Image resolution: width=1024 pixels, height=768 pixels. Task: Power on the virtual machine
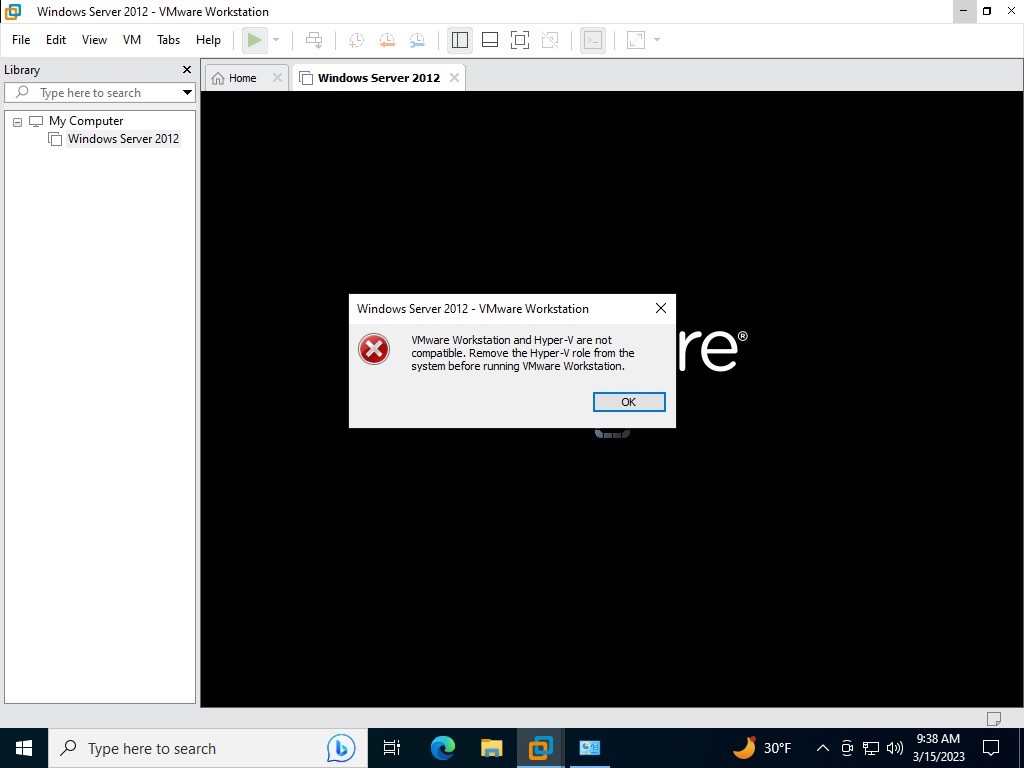[x=252, y=40]
